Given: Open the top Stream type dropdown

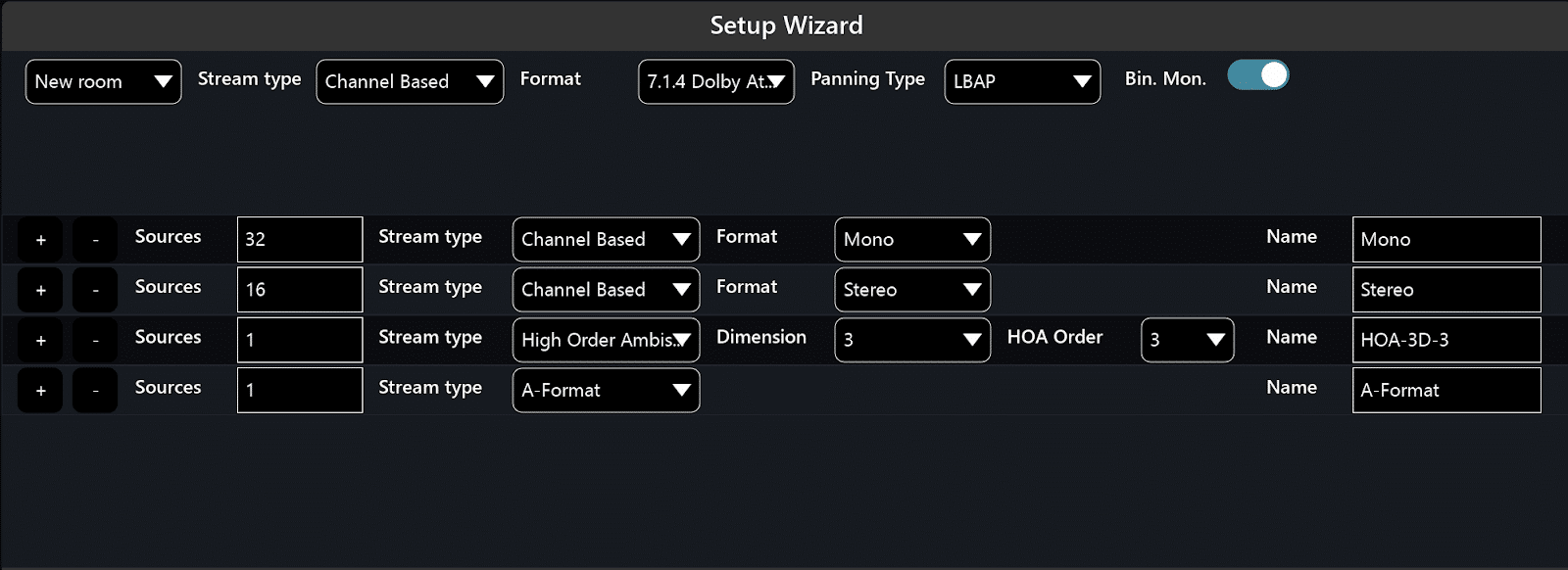Looking at the screenshot, I should click(409, 81).
